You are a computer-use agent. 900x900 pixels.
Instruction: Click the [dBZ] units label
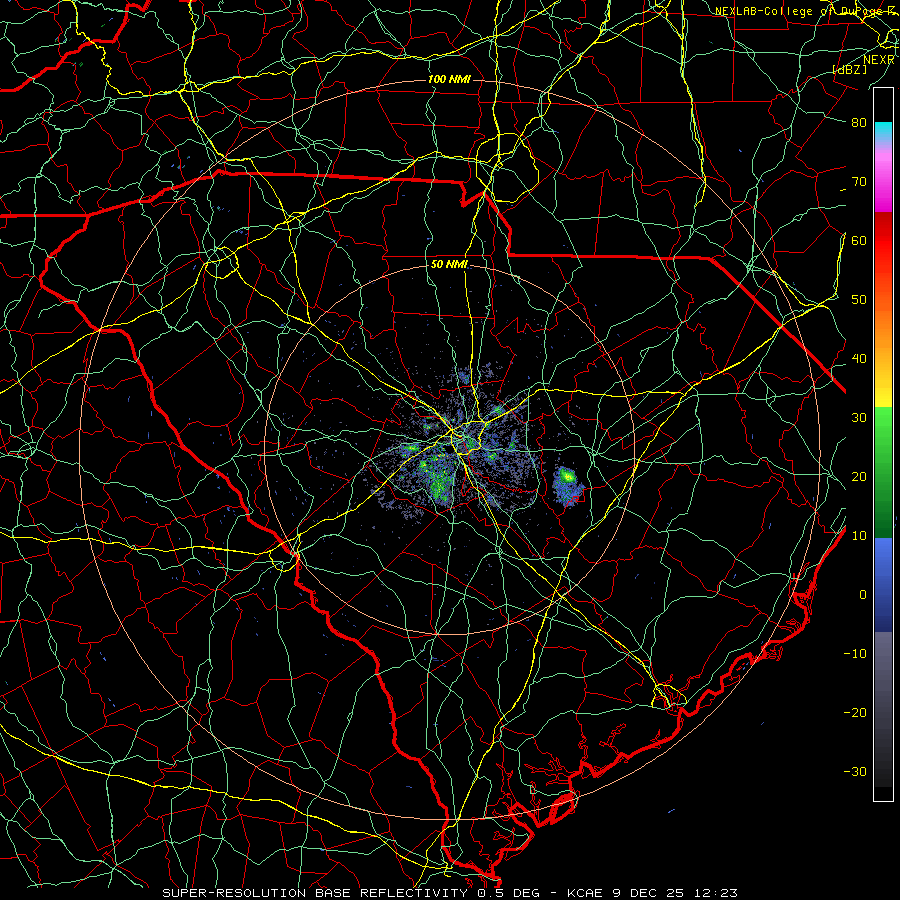(849, 69)
